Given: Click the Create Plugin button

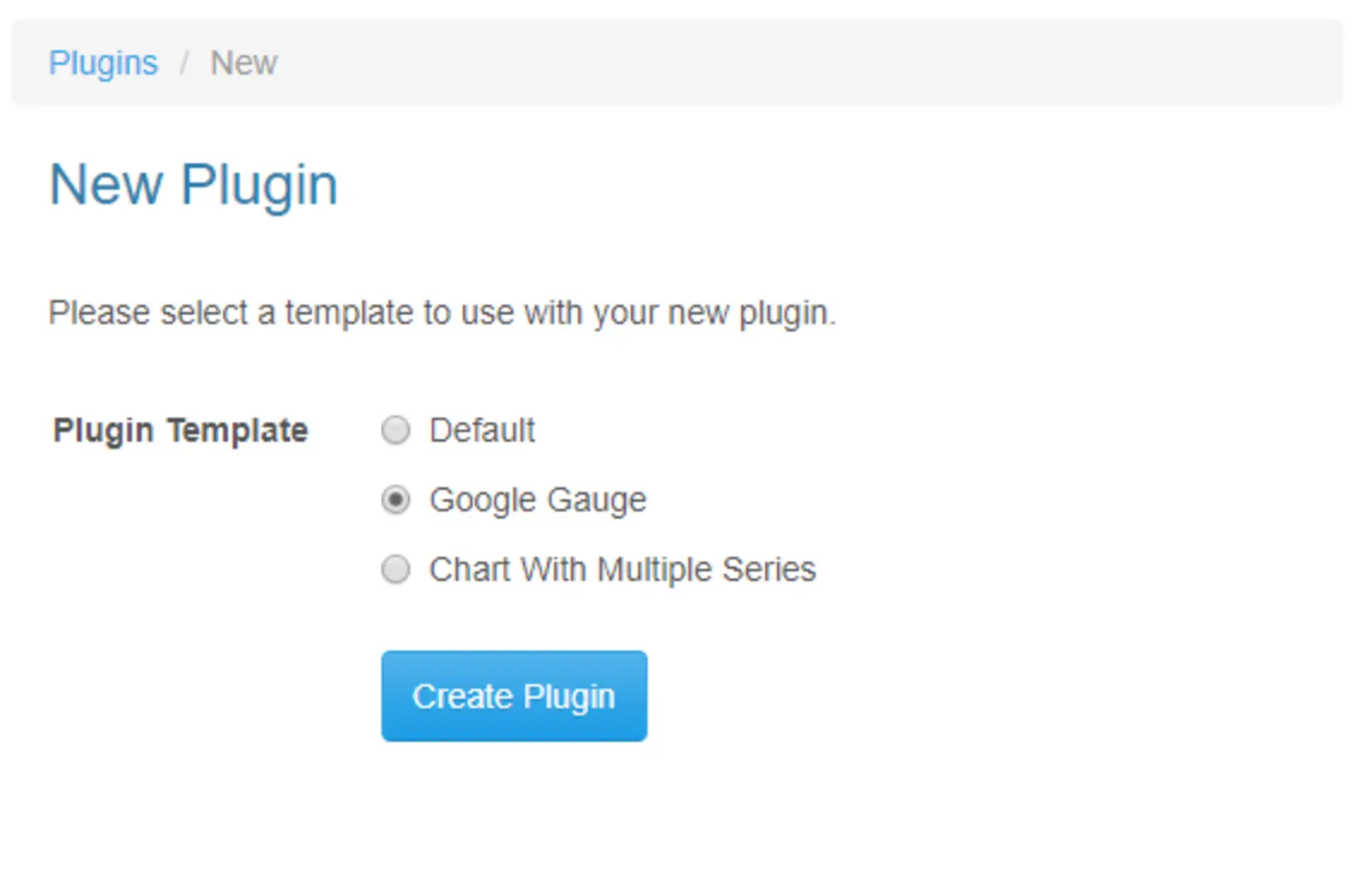Looking at the screenshot, I should [514, 696].
